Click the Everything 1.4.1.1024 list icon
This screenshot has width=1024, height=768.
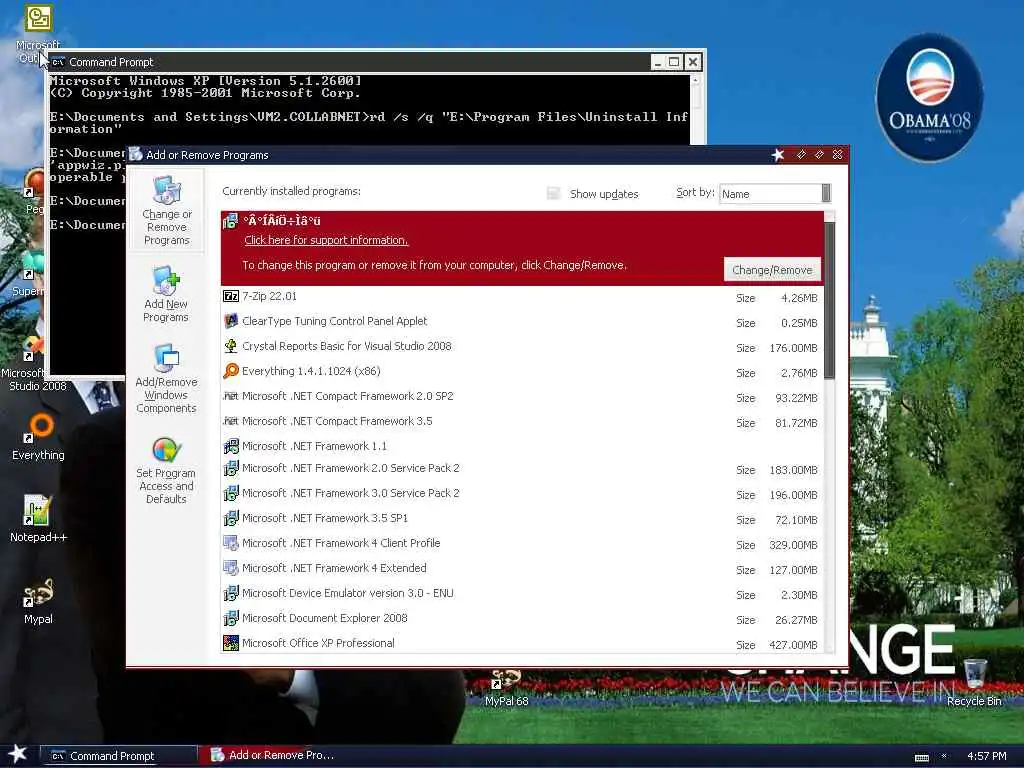(x=231, y=371)
